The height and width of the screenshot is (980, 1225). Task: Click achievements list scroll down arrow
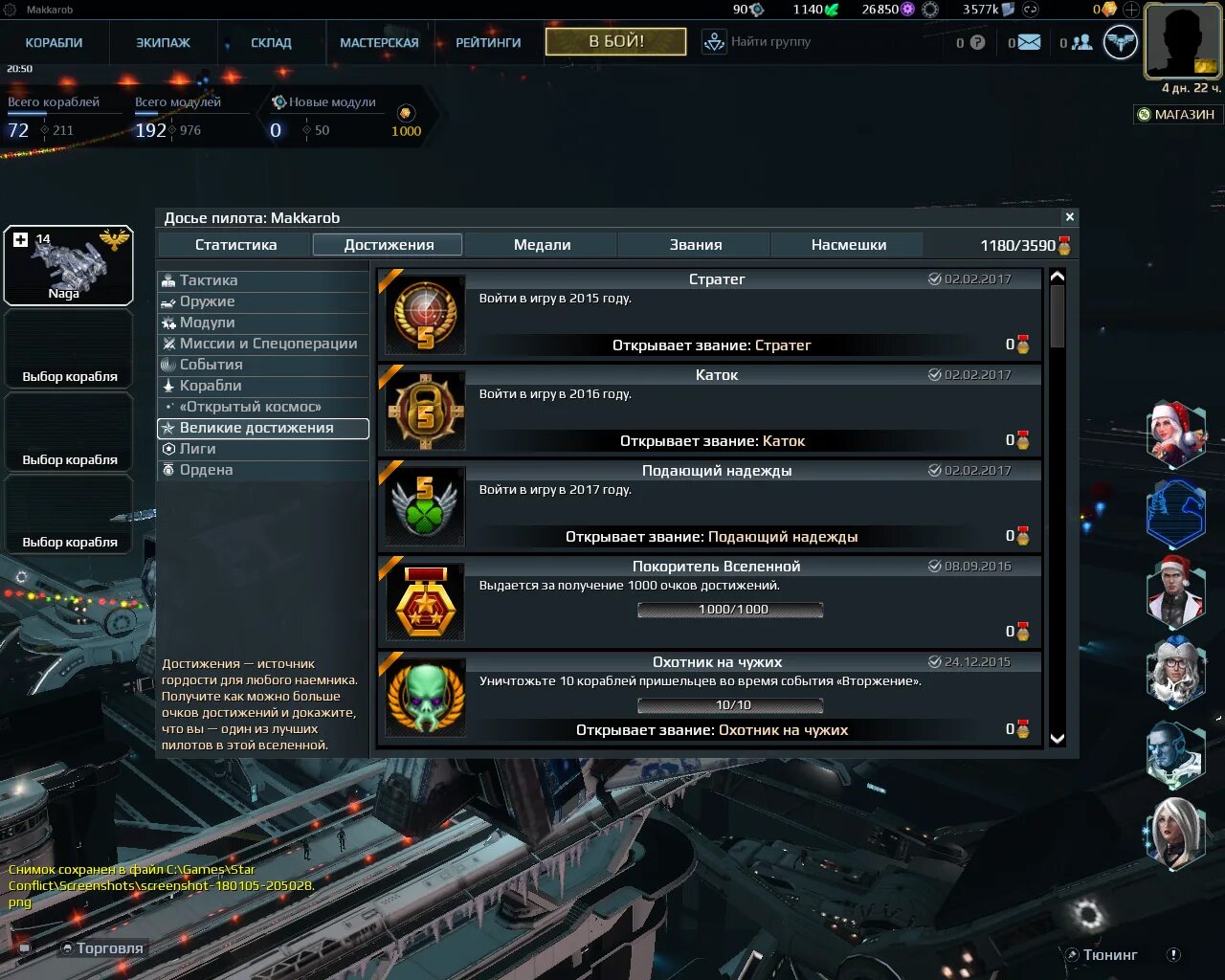(x=1057, y=738)
